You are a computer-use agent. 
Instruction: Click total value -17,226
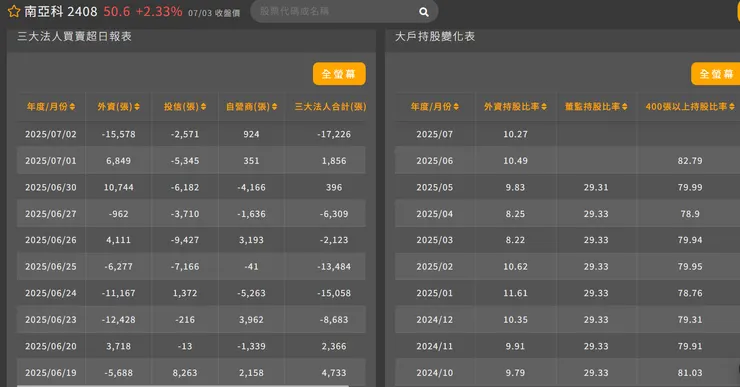tap(334, 134)
